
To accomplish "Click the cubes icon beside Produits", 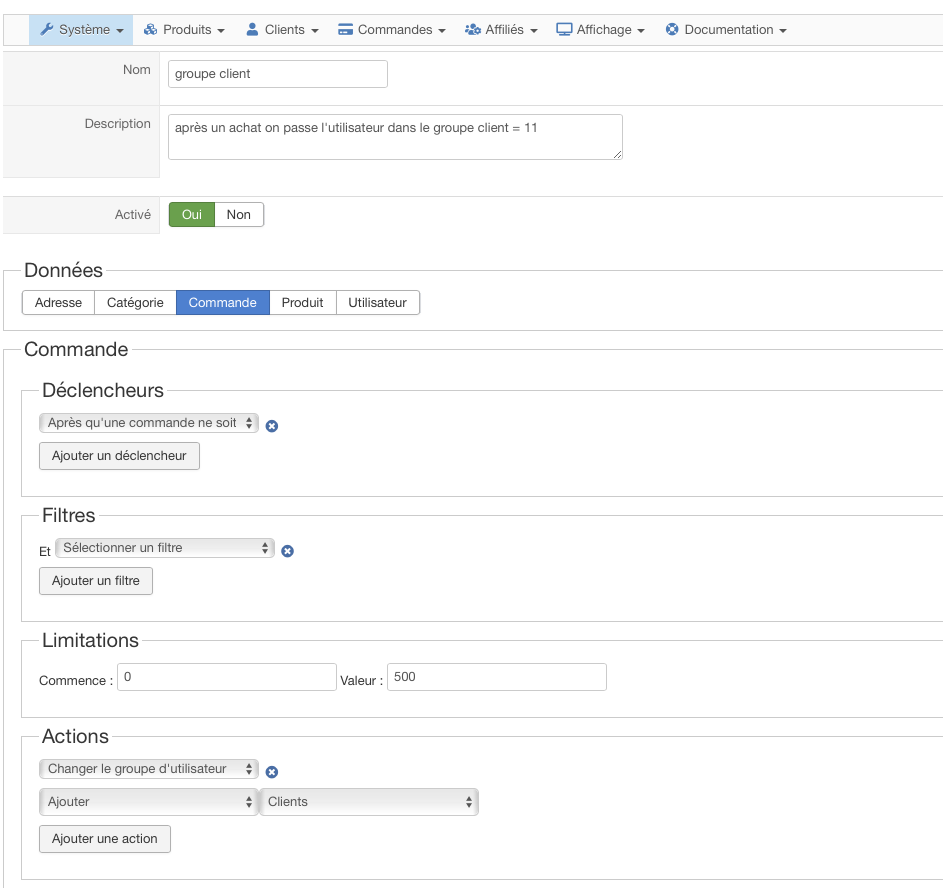I will (151, 30).
